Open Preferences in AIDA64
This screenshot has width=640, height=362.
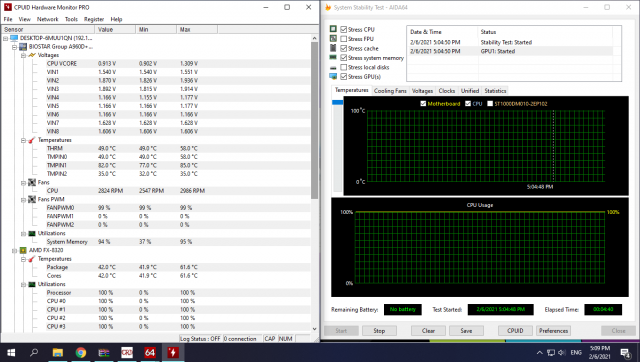[x=553, y=331]
